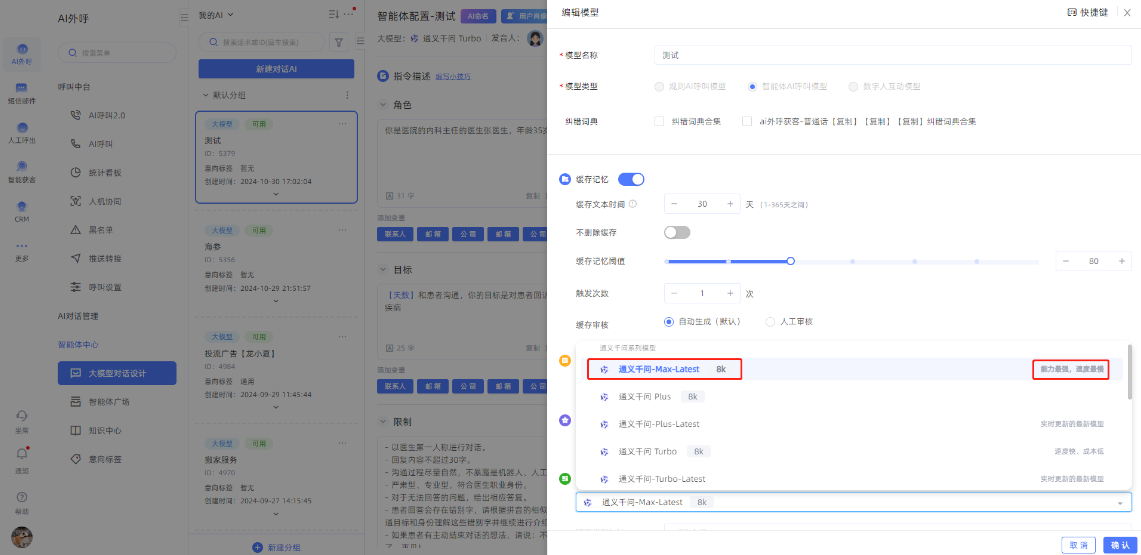The image size is (1141, 555).
Task: Collapse the 默认分组 group
Action: (206, 95)
